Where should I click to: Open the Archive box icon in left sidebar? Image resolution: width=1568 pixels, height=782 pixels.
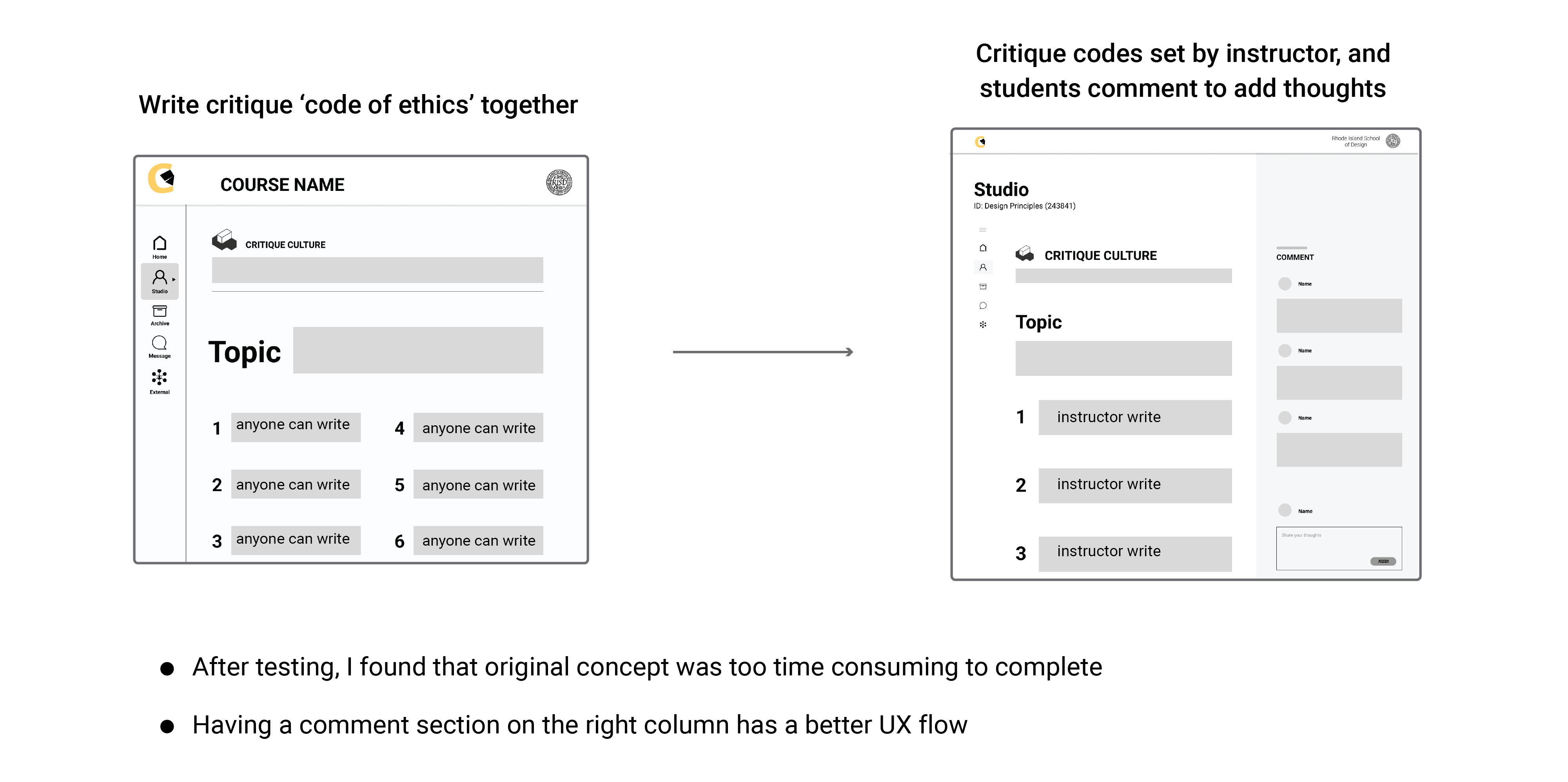pos(160,315)
